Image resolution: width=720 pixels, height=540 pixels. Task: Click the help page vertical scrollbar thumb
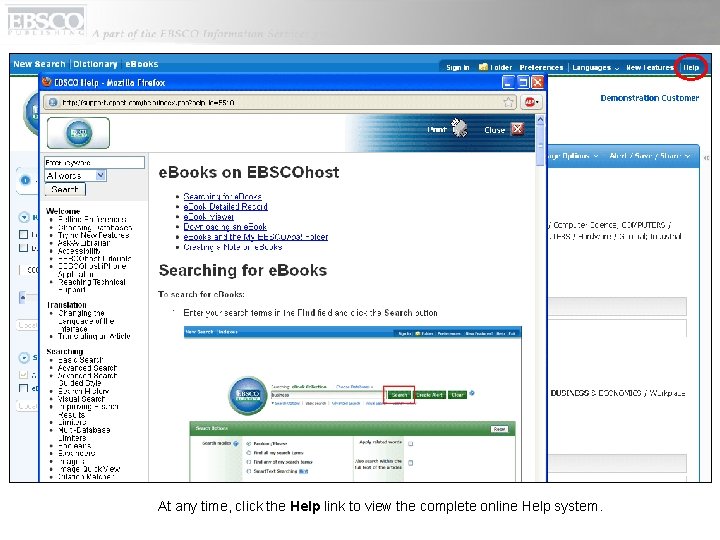[x=540, y=147]
